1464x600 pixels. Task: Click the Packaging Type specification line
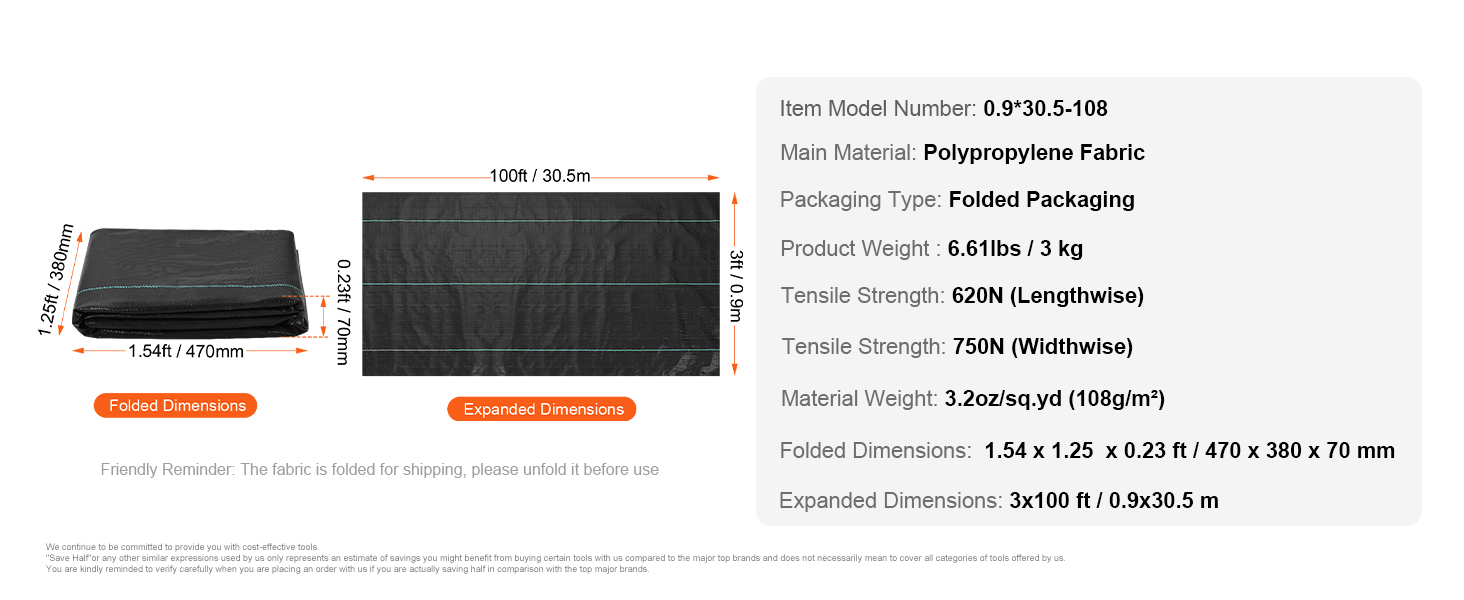pos(957,200)
